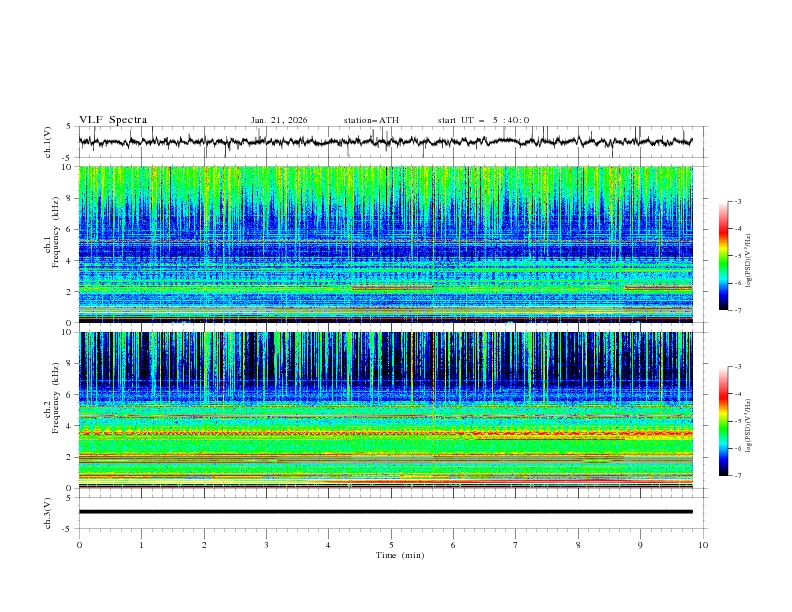
Task: Click the 'ch.1(V)' waveform axis label
Action: point(48,142)
